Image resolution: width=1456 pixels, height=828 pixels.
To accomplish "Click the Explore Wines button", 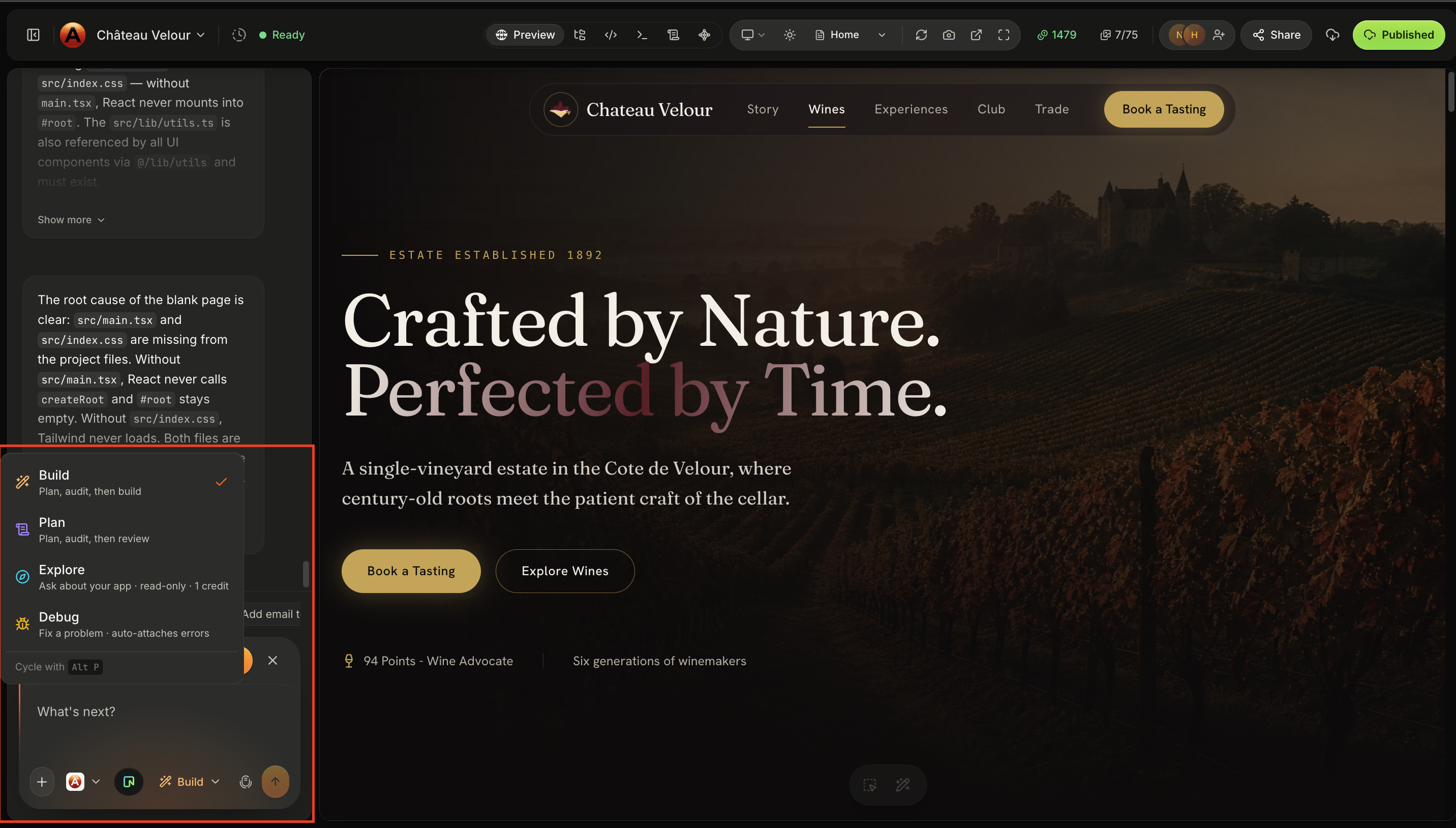I will point(565,570).
